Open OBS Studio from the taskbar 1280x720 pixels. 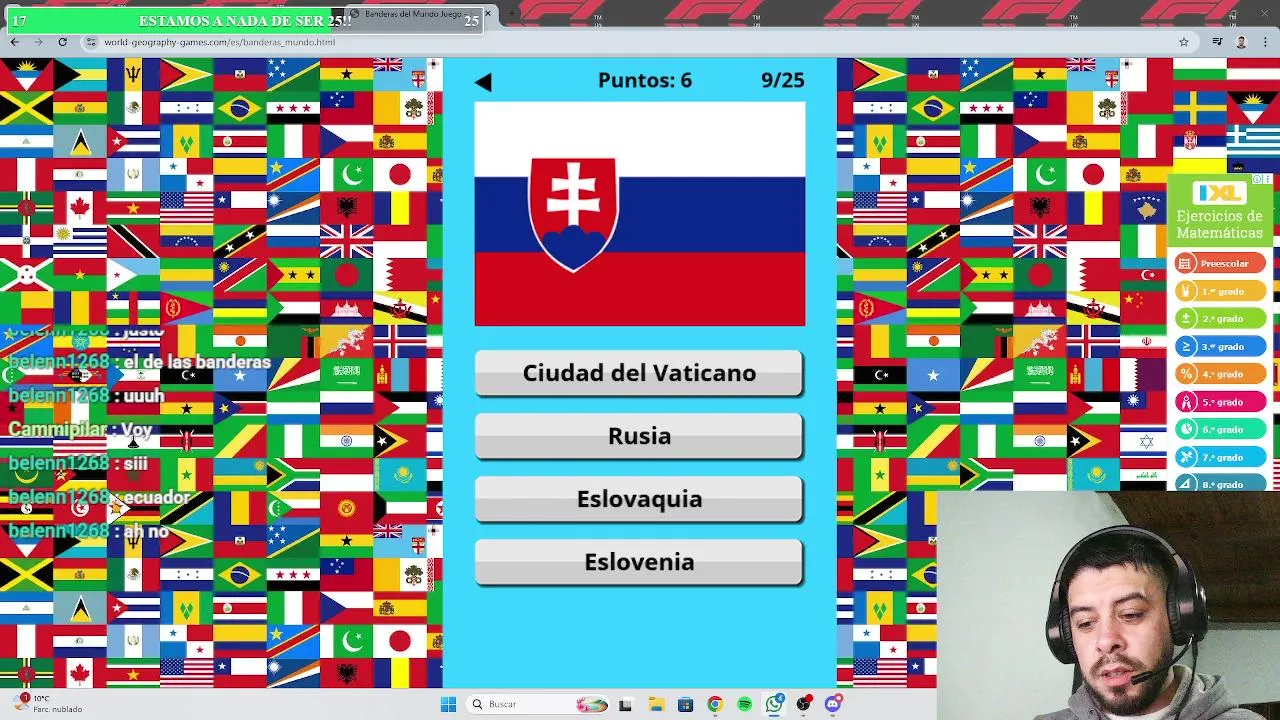[804, 704]
